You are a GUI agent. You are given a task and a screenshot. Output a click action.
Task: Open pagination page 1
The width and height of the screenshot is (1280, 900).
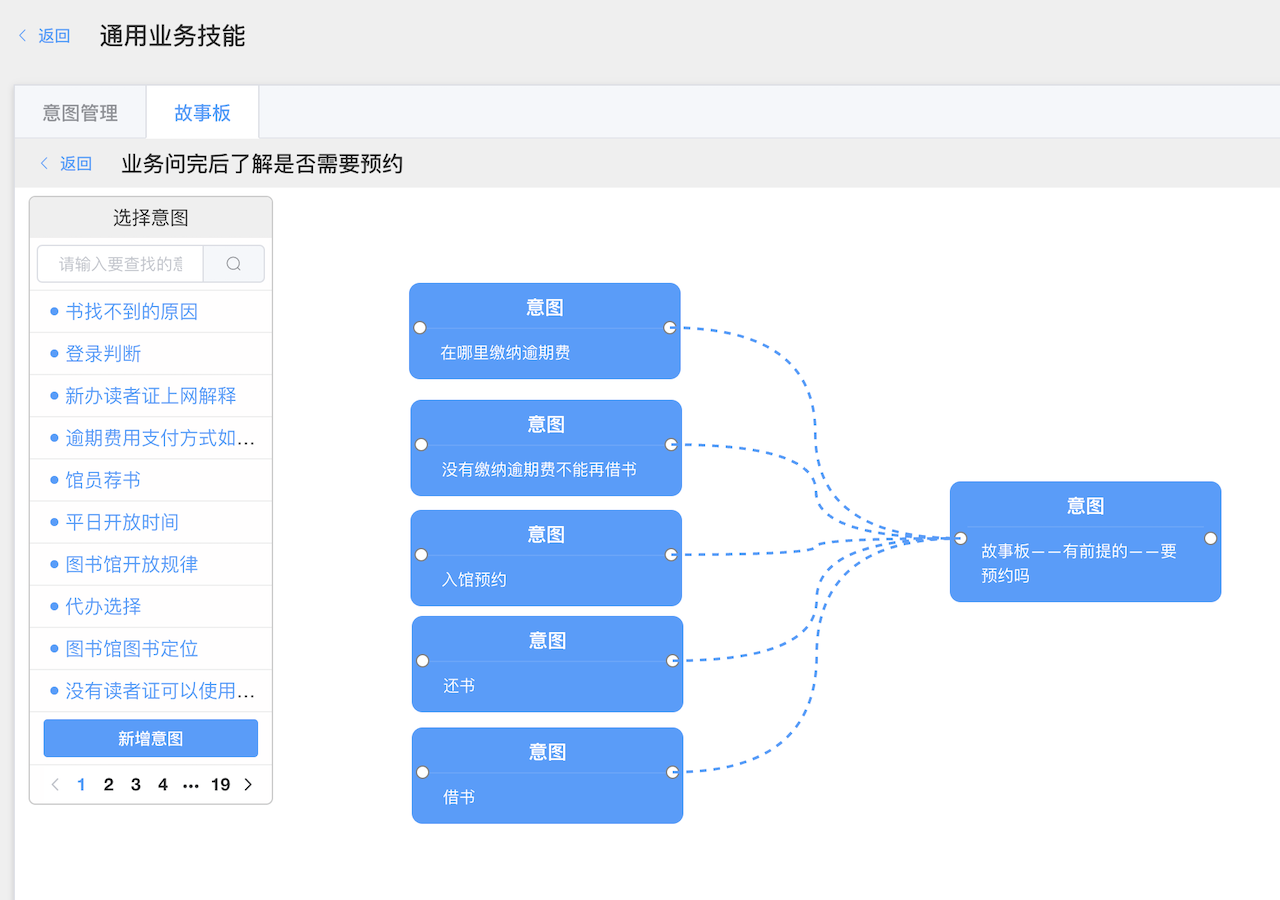click(82, 785)
